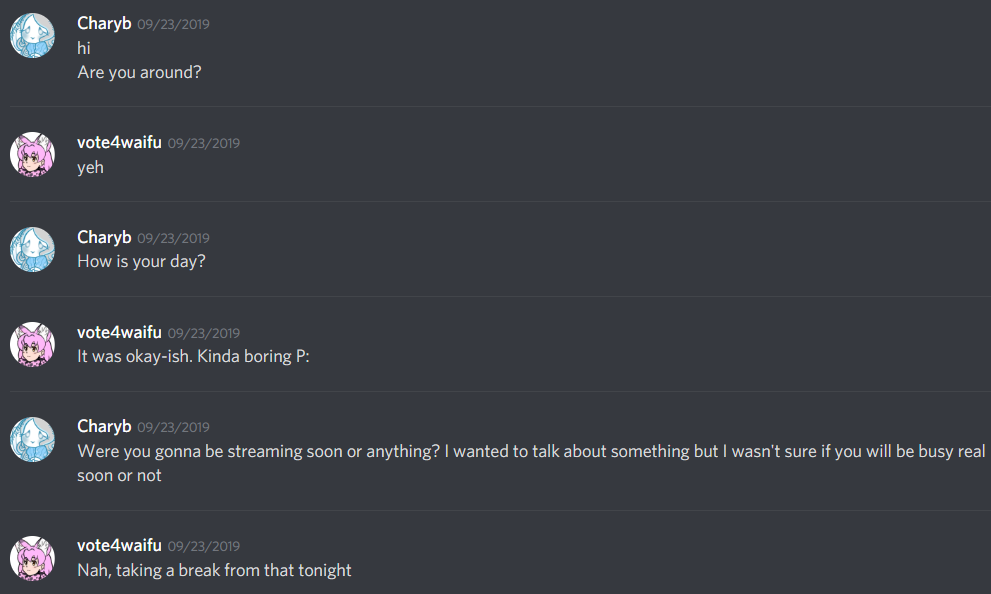Click the timestamp above "How is your day?"

[173, 238]
